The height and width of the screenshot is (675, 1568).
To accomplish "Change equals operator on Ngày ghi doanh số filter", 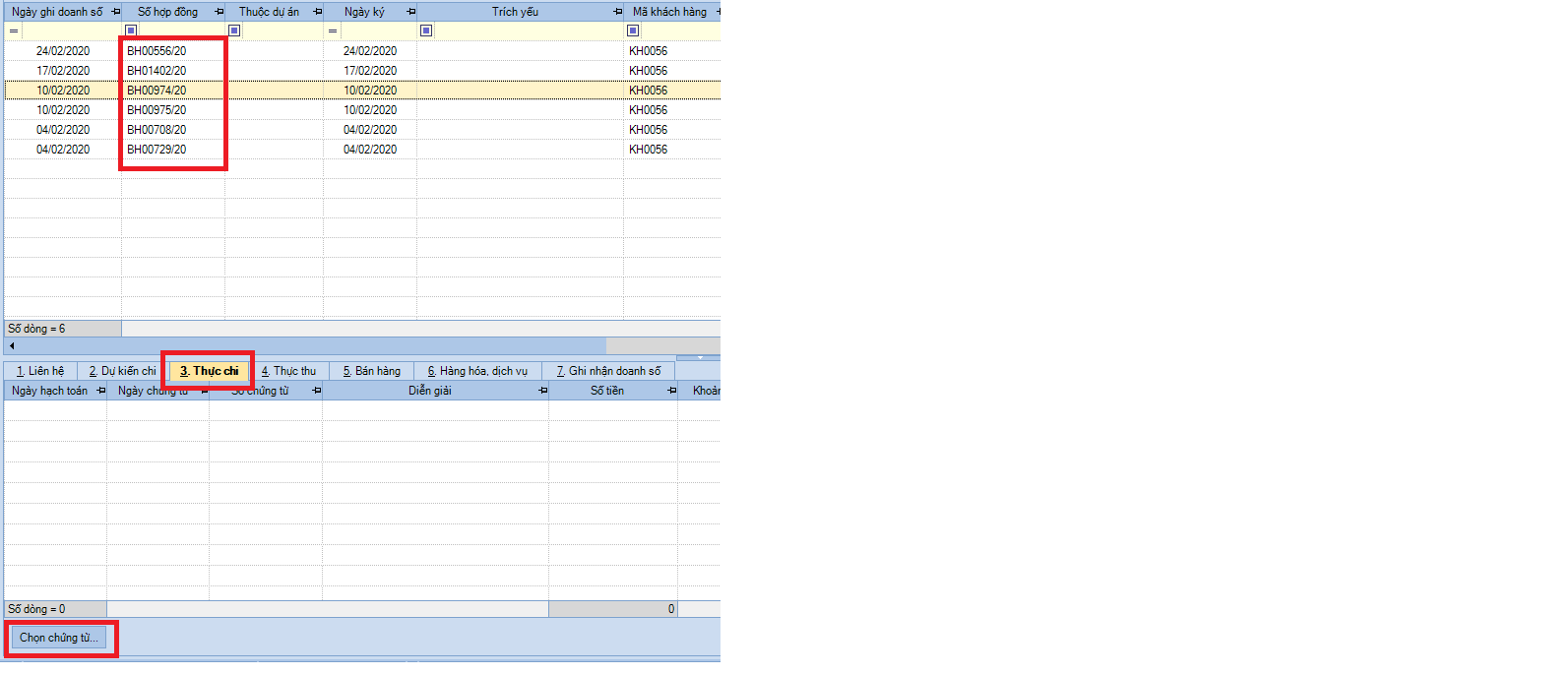I will click(x=14, y=31).
